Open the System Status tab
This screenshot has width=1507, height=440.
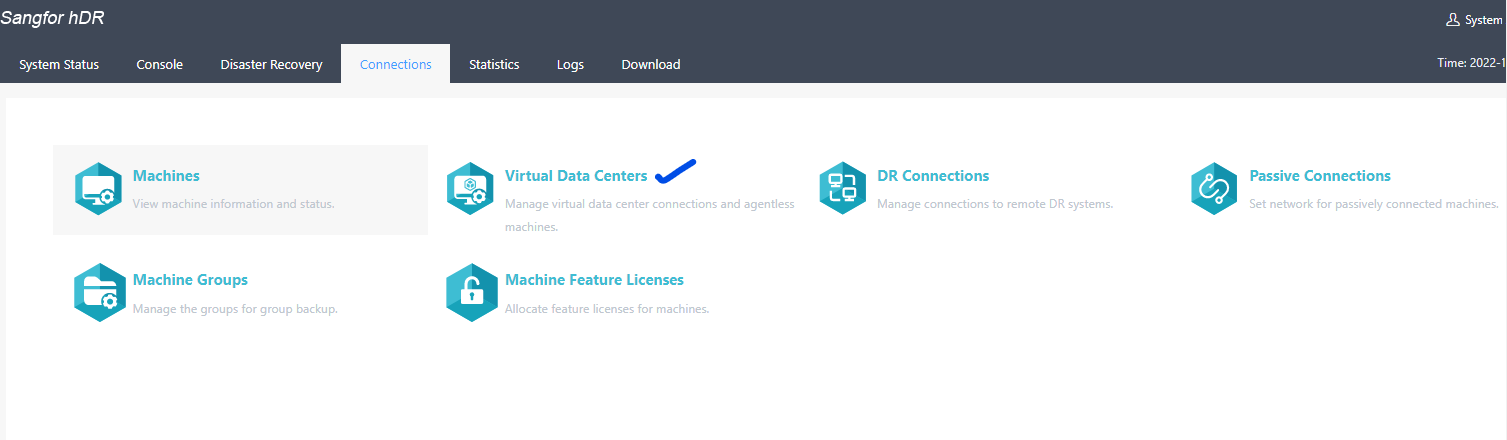[59, 64]
